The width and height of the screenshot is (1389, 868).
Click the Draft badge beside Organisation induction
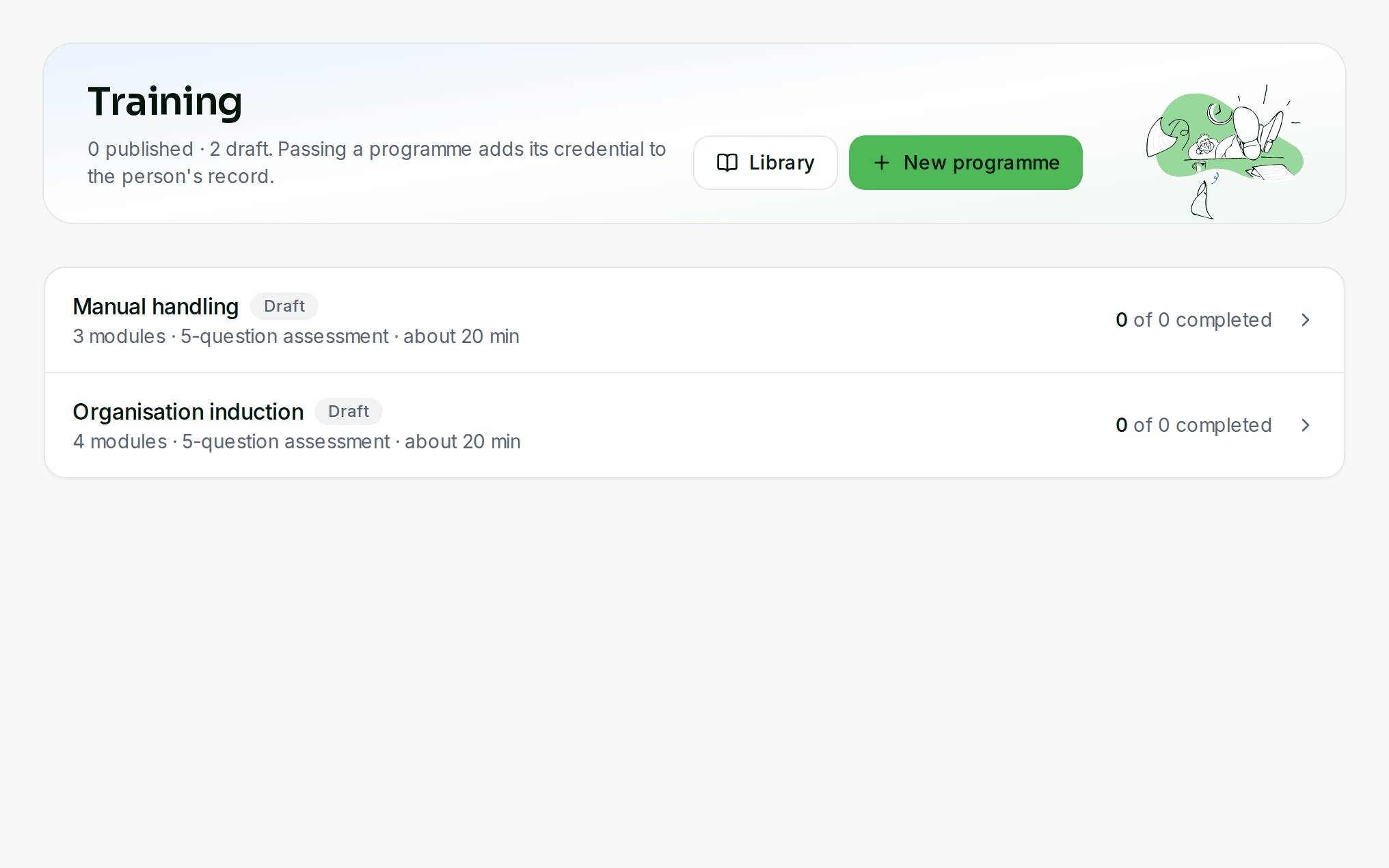pyautogui.click(x=348, y=411)
